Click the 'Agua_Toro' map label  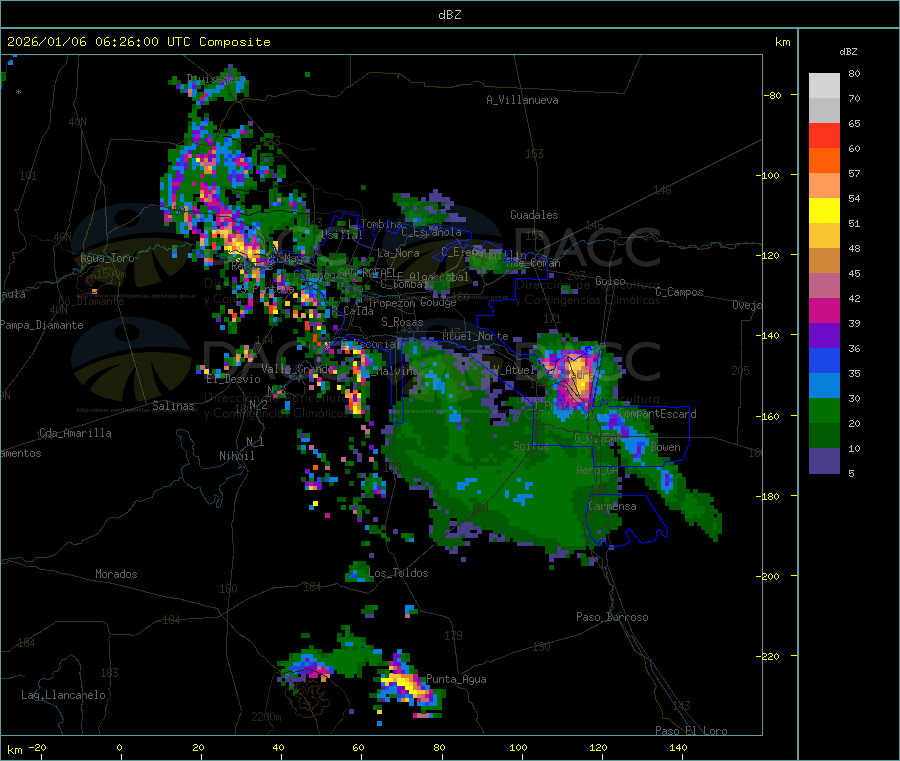[x=107, y=259]
